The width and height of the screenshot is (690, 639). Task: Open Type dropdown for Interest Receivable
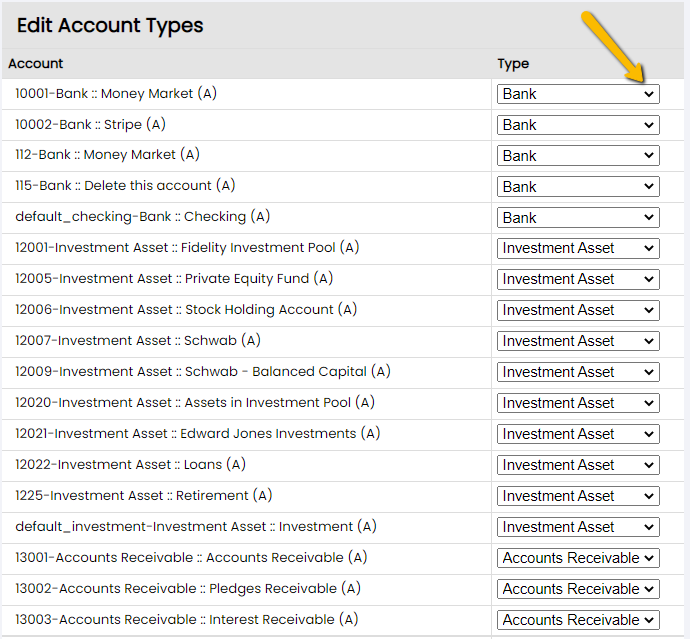pyautogui.click(x=578, y=620)
